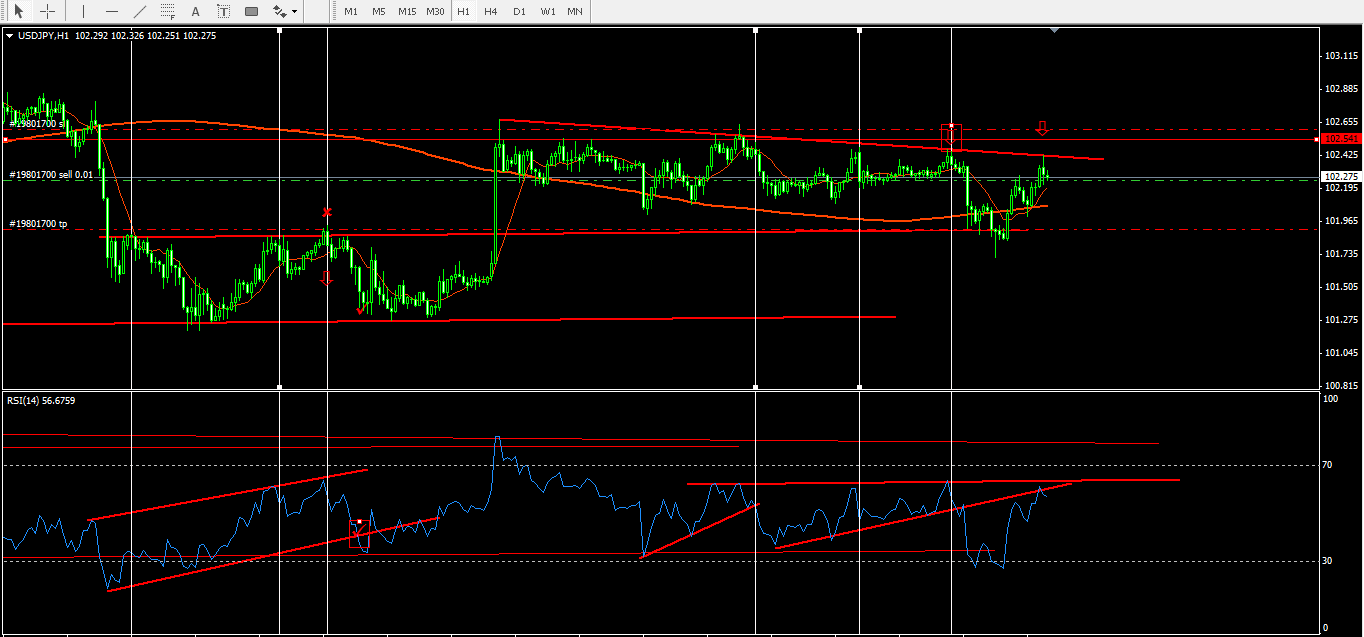The width and height of the screenshot is (1364, 637).
Task: Click the triangle before USDJPY,H1 title
Action: click(x=10, y=35)
